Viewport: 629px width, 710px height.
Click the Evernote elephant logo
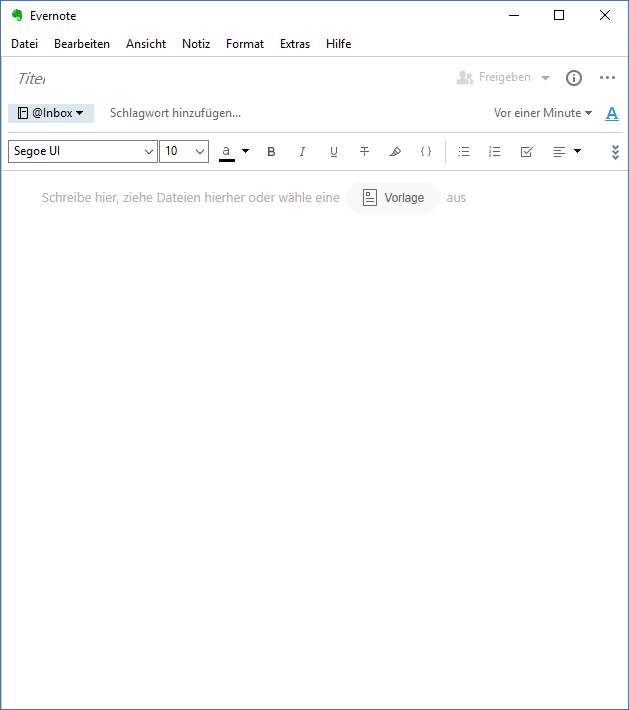pos(17,15)
